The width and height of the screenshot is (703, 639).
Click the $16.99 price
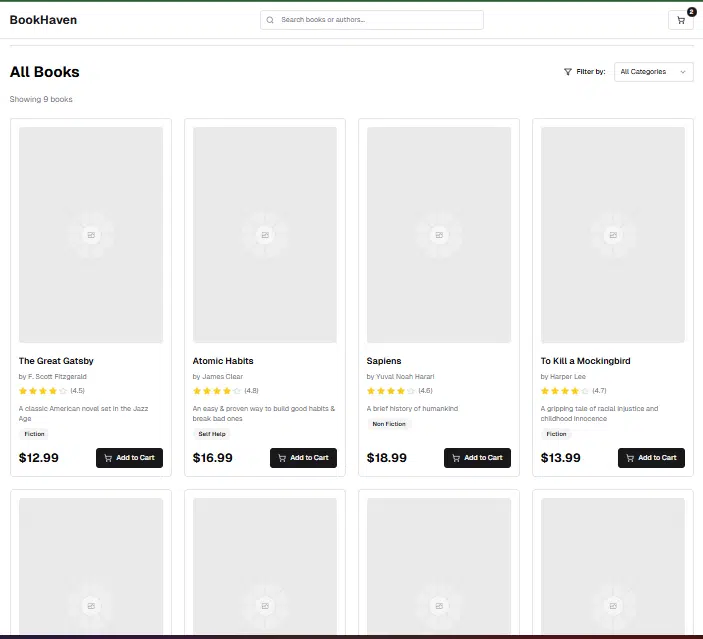(x=213, y=458)
